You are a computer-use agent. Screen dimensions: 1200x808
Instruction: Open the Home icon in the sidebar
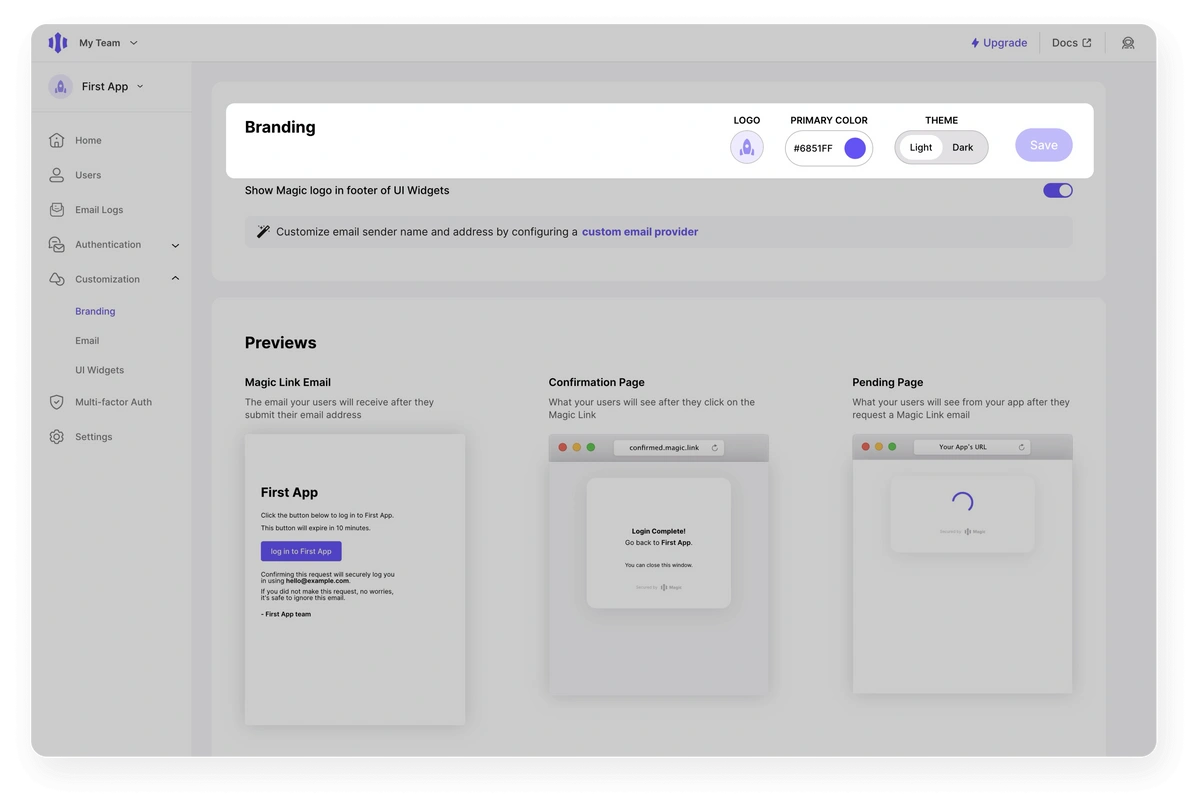57,140
